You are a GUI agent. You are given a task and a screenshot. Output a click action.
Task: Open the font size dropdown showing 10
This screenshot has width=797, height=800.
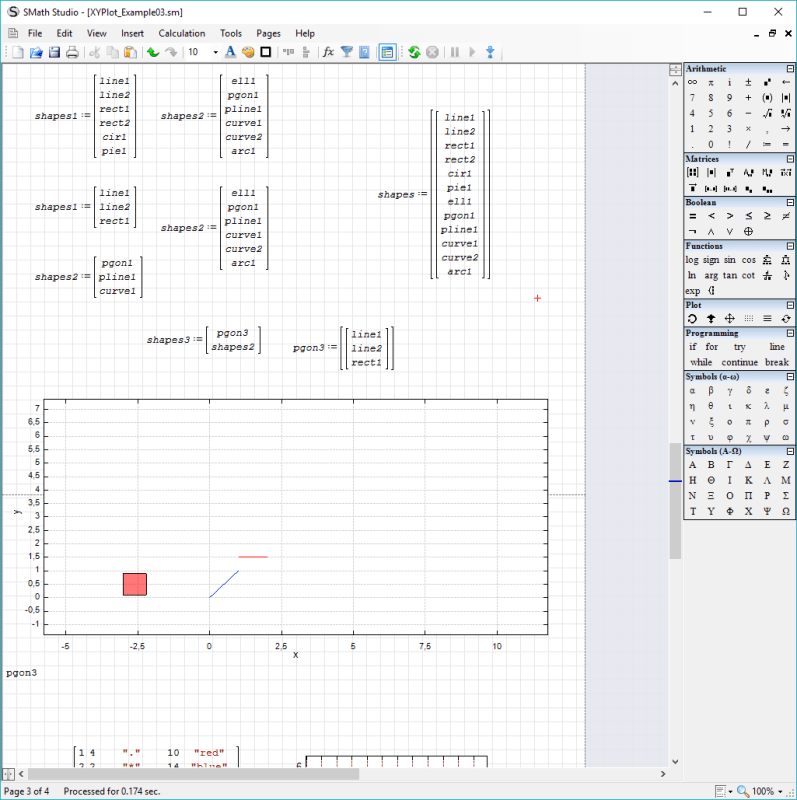click(x=215, y=52)
